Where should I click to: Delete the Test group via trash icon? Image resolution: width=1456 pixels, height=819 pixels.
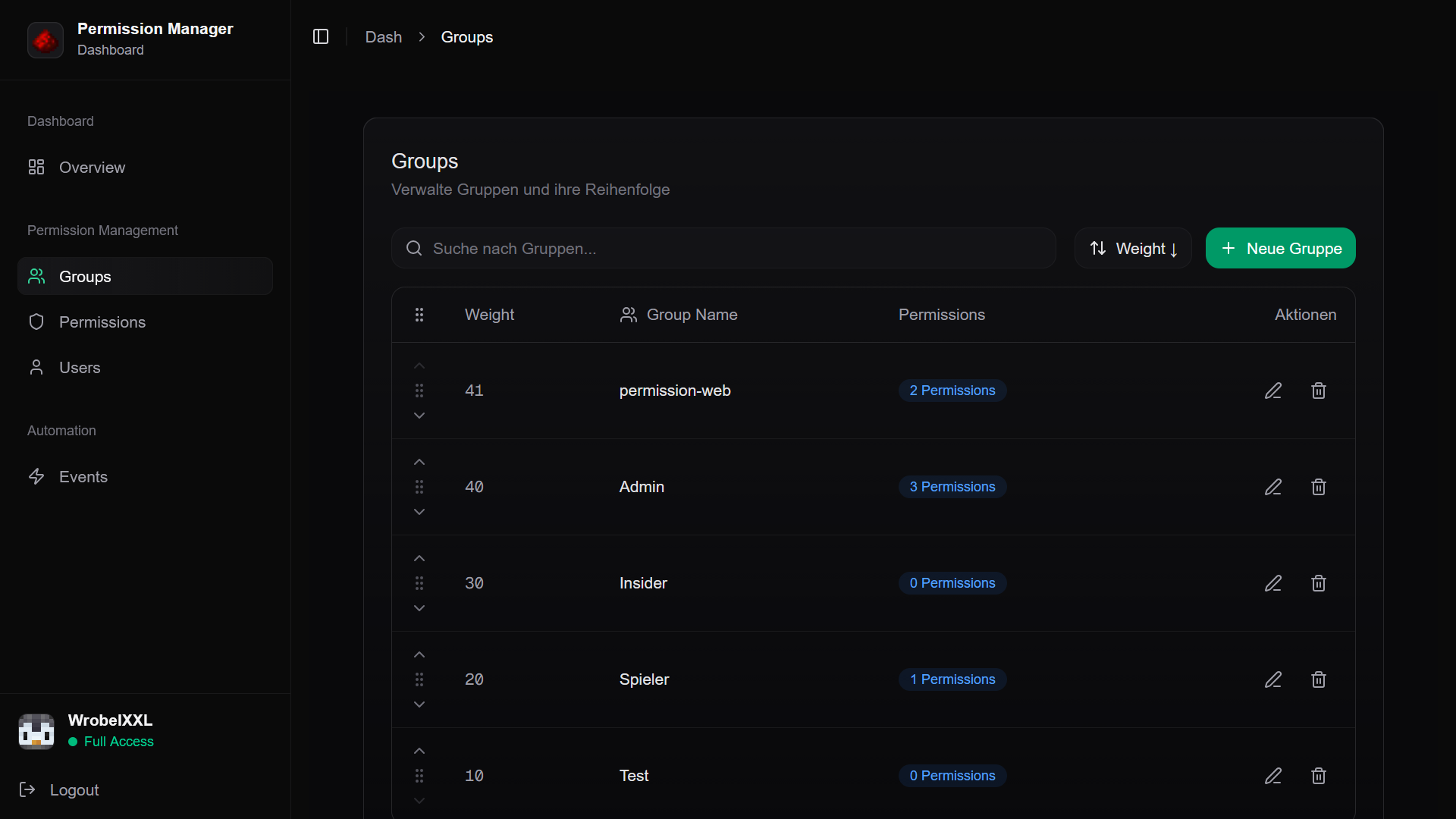[x=1318, y=775]
